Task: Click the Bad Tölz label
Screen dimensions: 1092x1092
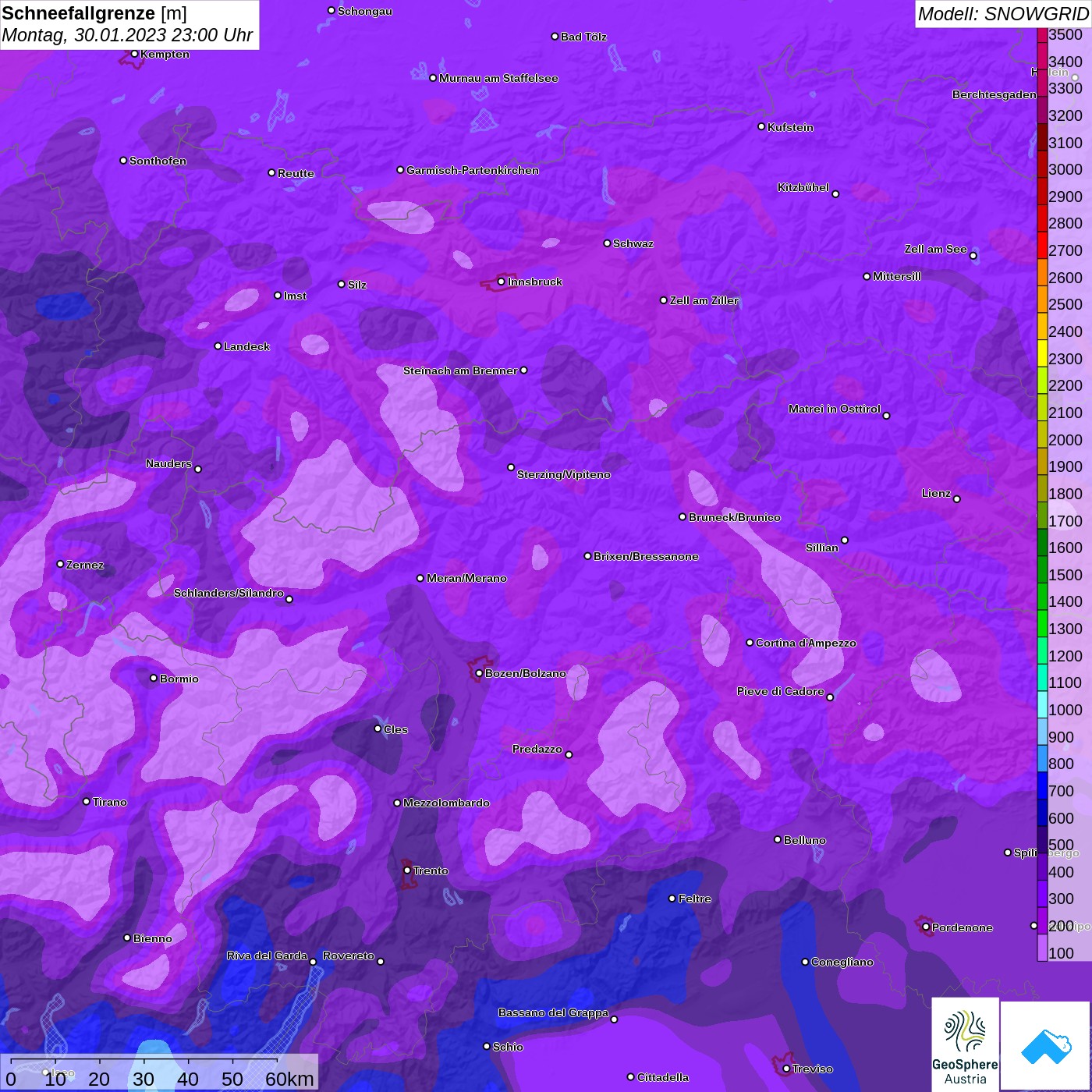Action: pos(583,37)
